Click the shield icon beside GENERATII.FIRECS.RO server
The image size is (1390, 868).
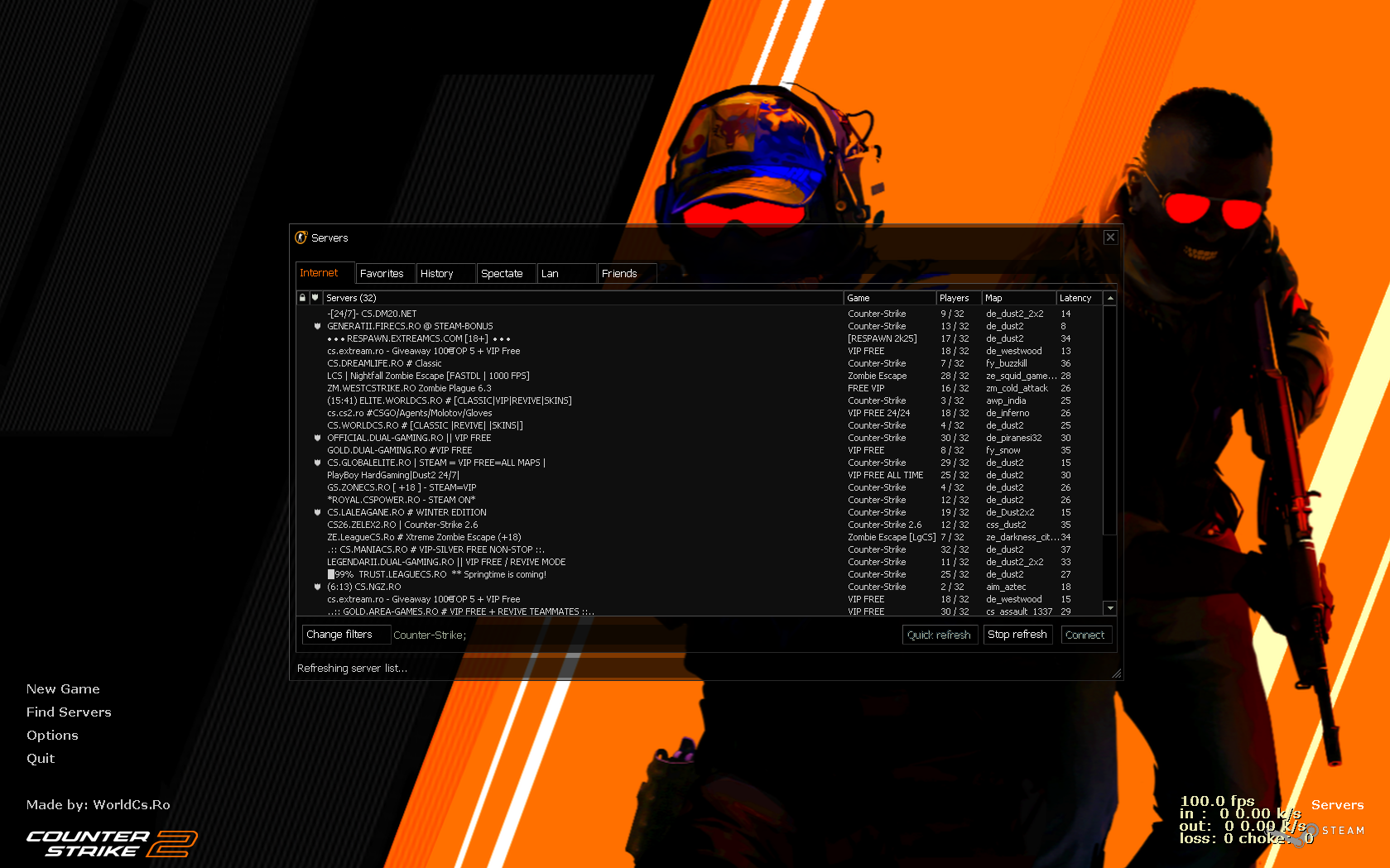pos(317,326)
